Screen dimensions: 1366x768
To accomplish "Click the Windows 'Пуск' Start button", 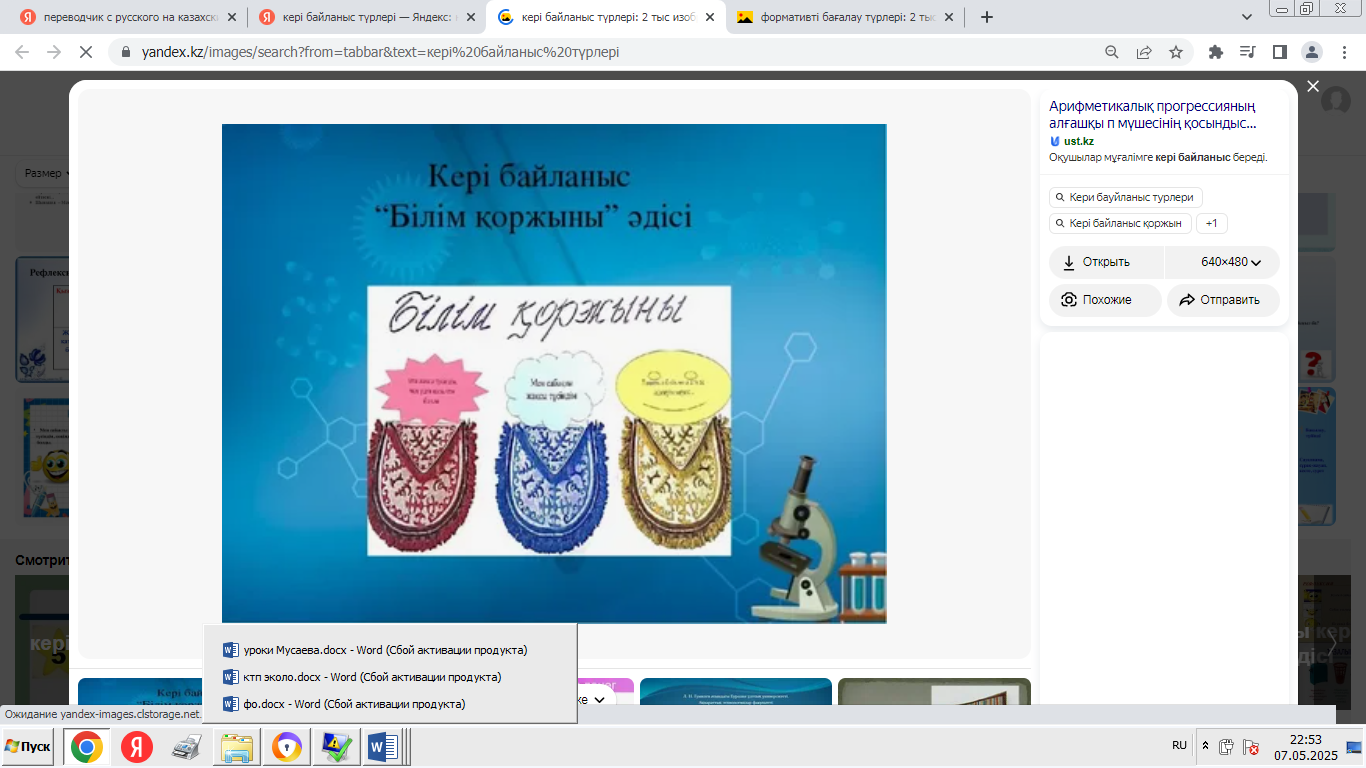I will pos(28,747).
